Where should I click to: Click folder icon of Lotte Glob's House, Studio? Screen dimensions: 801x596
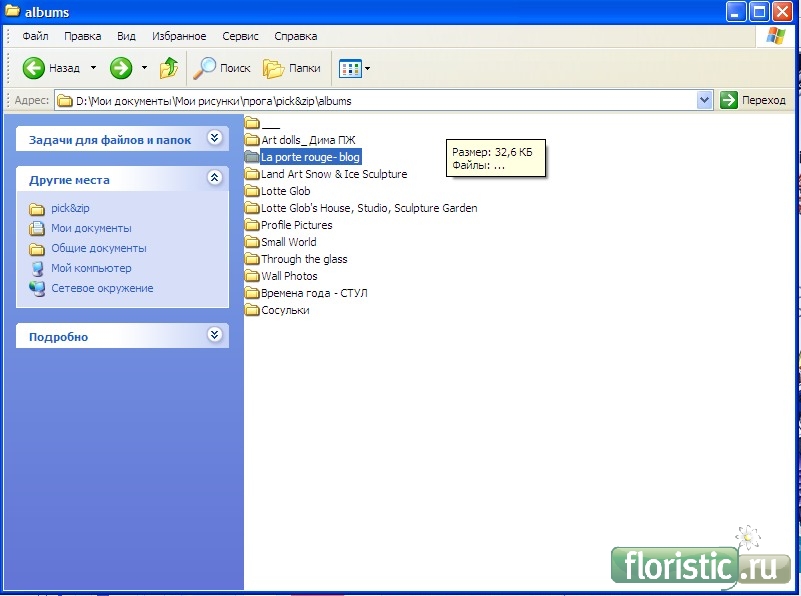pyautogui.click(x=252, y=207)
